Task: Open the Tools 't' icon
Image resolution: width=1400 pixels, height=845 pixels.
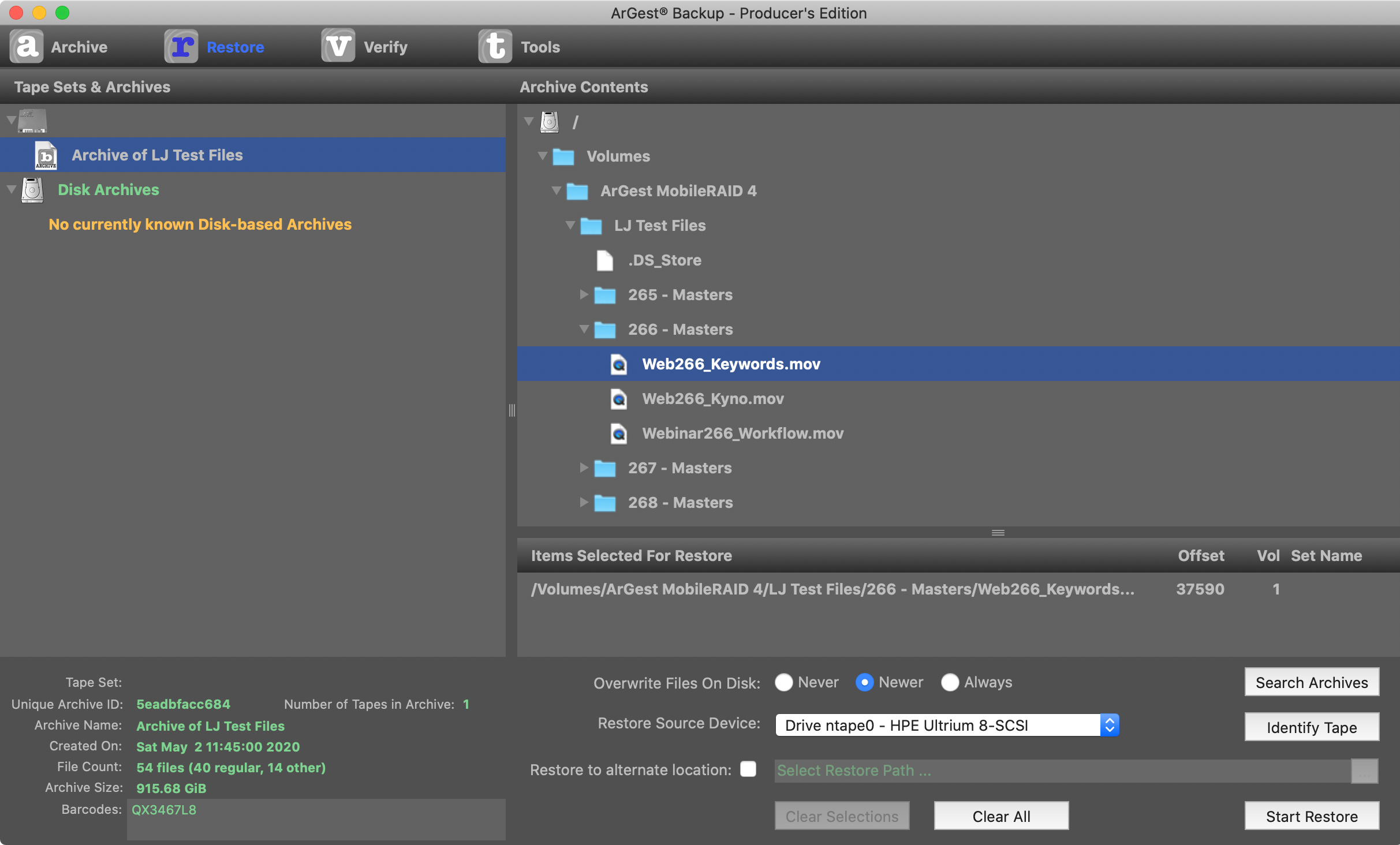Action: (x=495, y=46)
